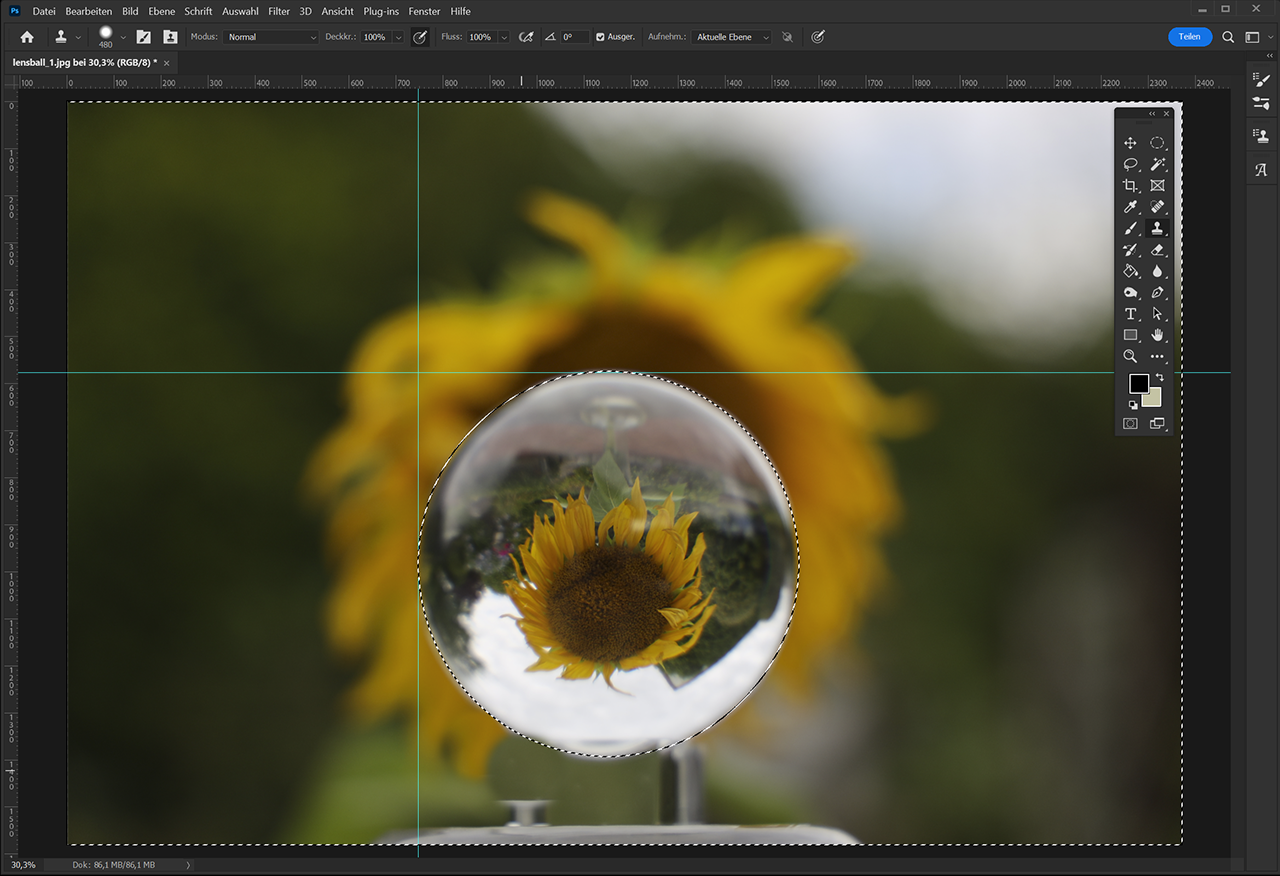Select the Horizontal Type tool

(1130, 314)
